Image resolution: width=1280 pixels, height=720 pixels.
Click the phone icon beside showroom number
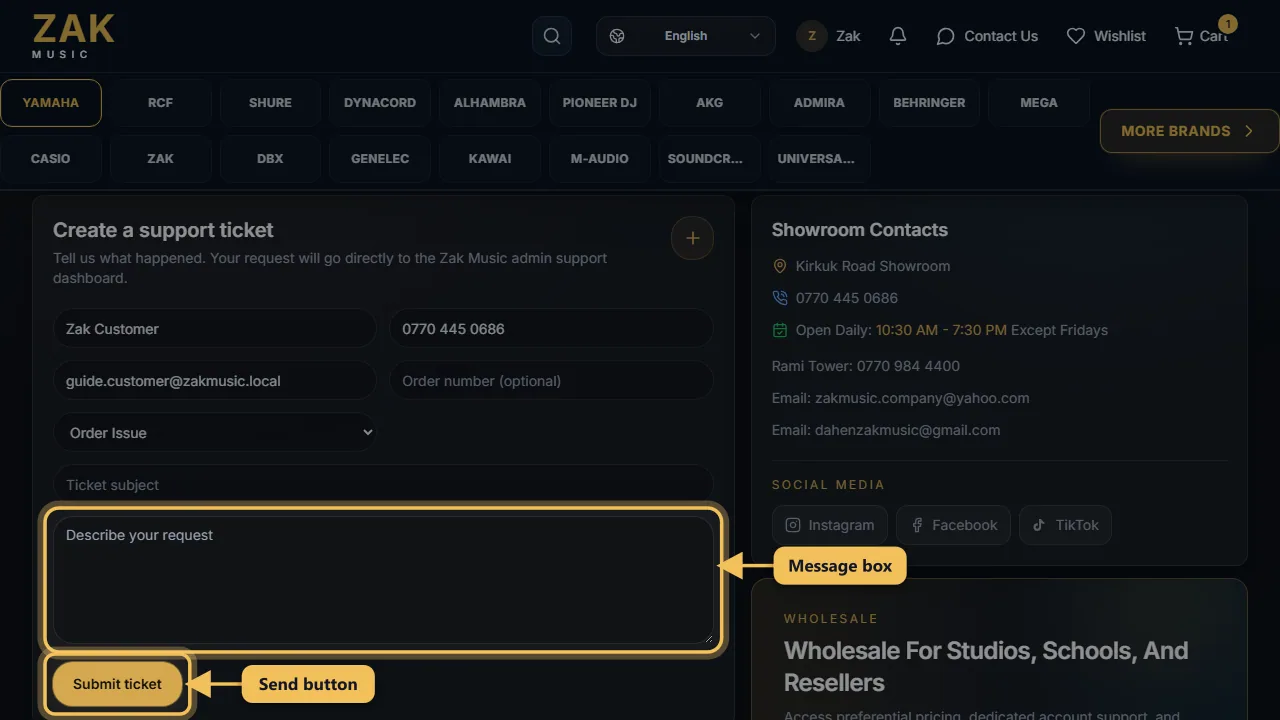780,298
